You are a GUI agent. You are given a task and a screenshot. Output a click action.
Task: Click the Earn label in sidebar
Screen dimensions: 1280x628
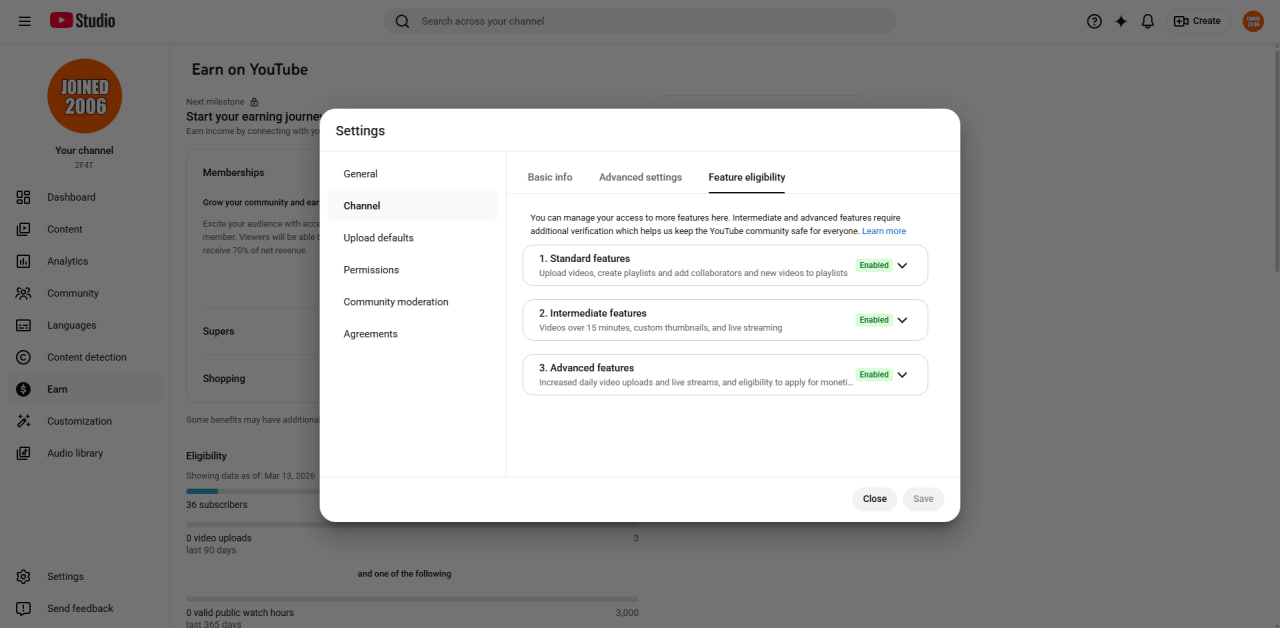tap(57, 389)
